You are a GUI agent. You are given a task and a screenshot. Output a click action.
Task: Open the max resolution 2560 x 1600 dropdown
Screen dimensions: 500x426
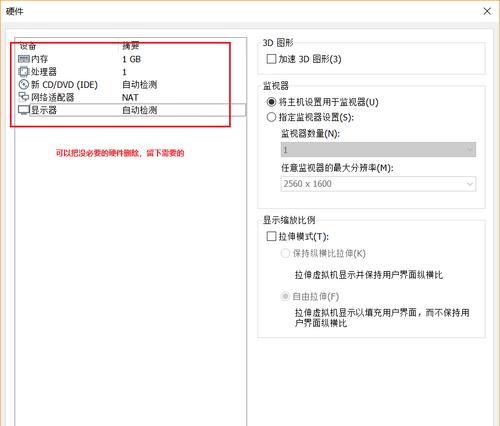tap(378, 184)
